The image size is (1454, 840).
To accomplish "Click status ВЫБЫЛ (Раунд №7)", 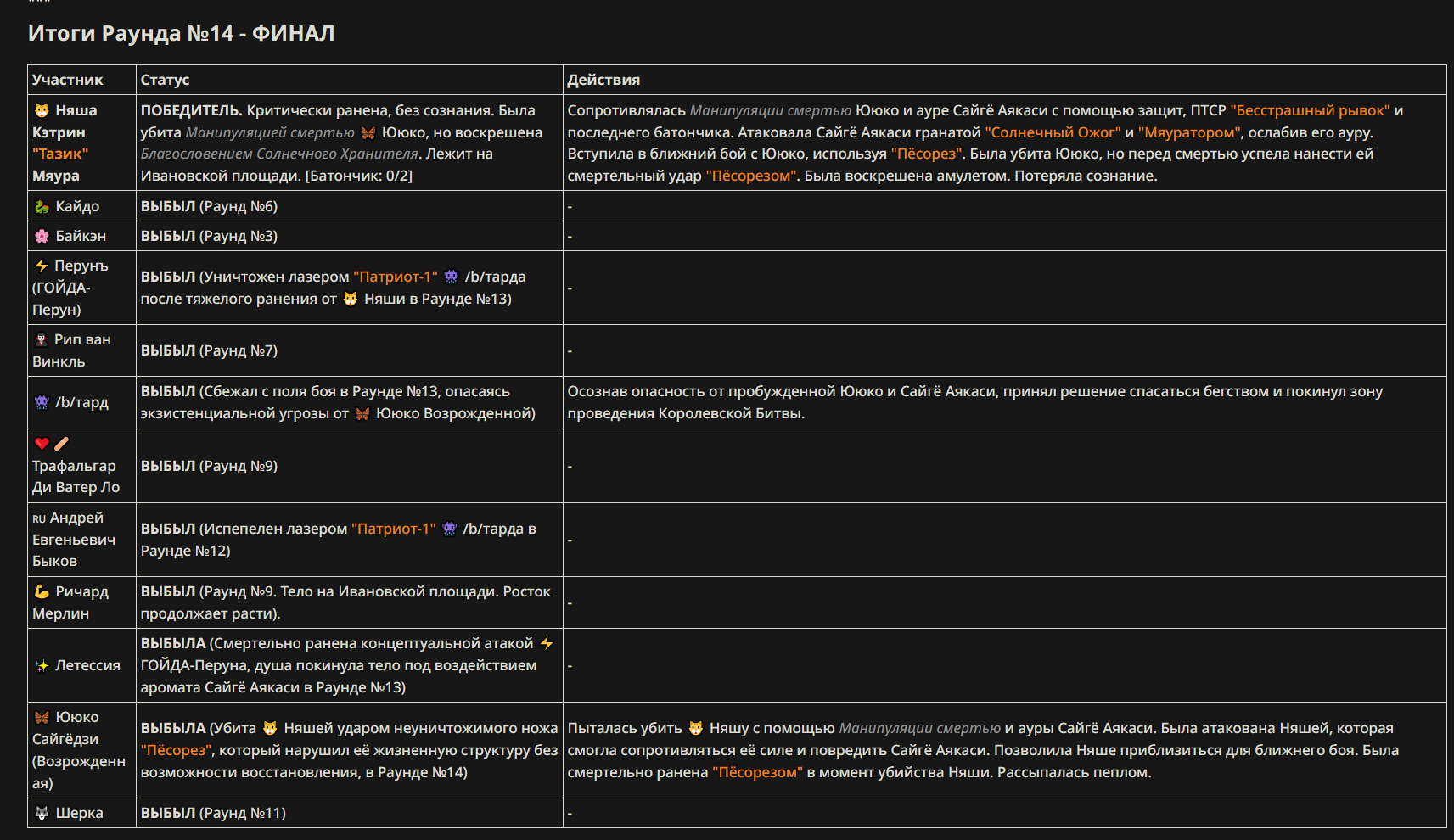I will [209, 350].
